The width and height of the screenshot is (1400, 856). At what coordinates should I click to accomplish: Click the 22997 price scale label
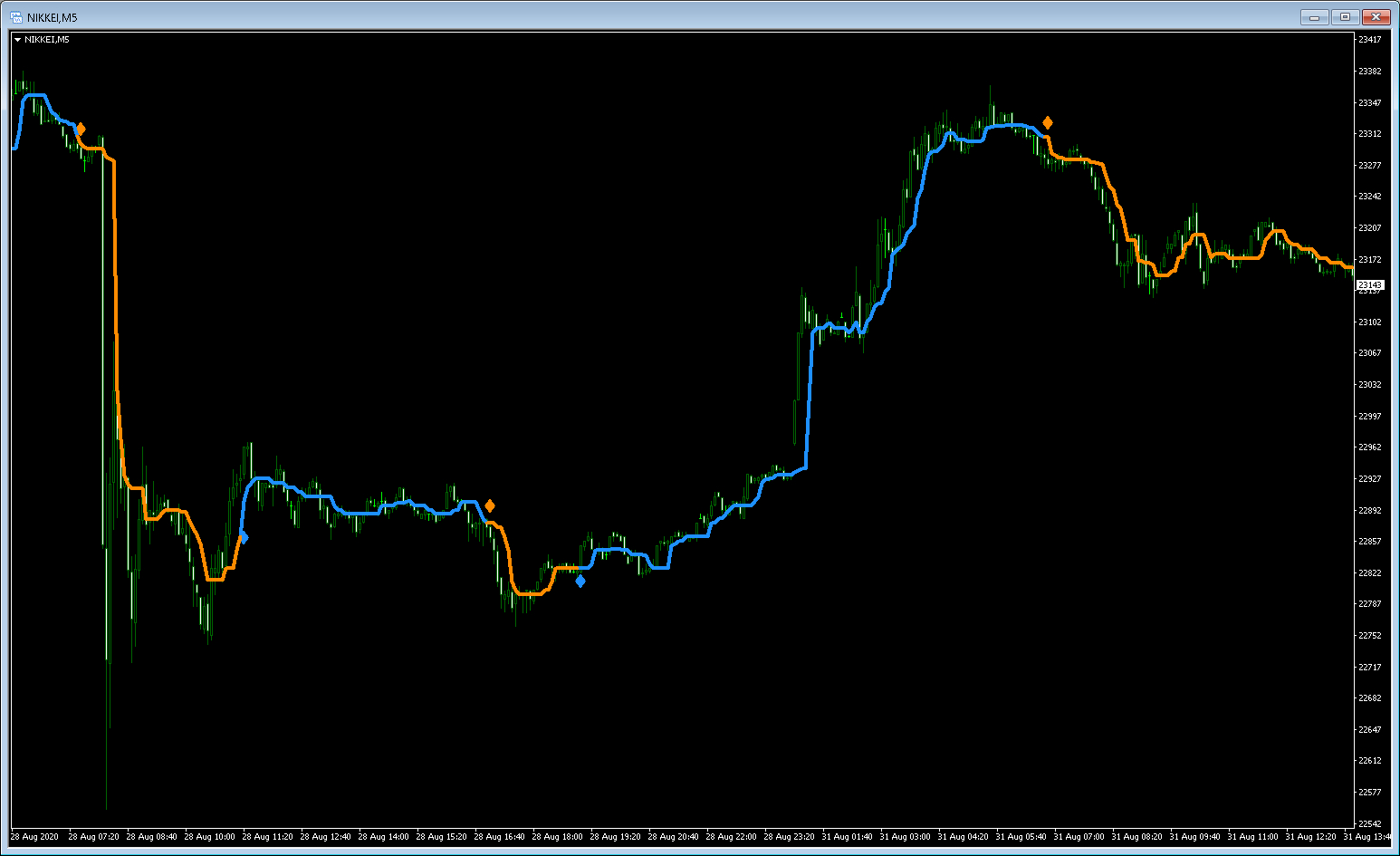(1370, 417)
